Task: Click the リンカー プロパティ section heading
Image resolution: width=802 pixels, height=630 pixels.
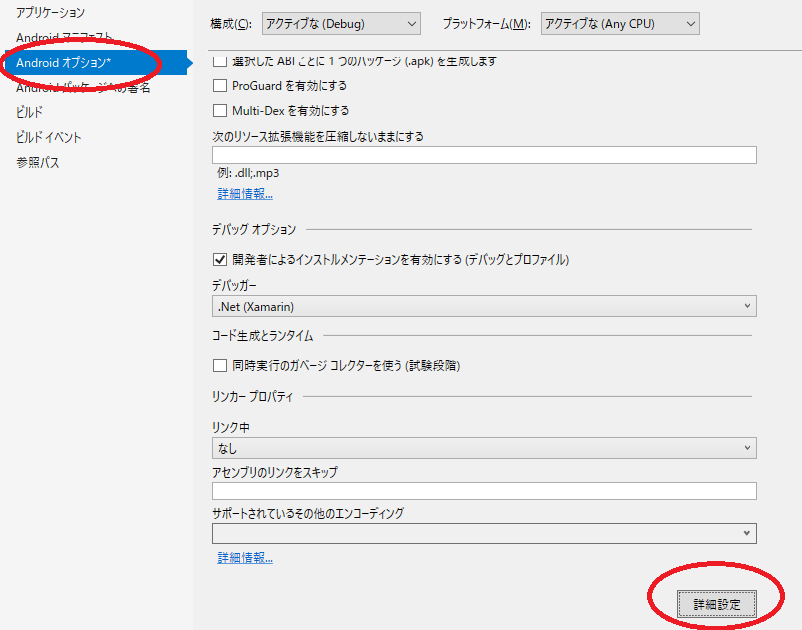Action: (x=253, y=396)
